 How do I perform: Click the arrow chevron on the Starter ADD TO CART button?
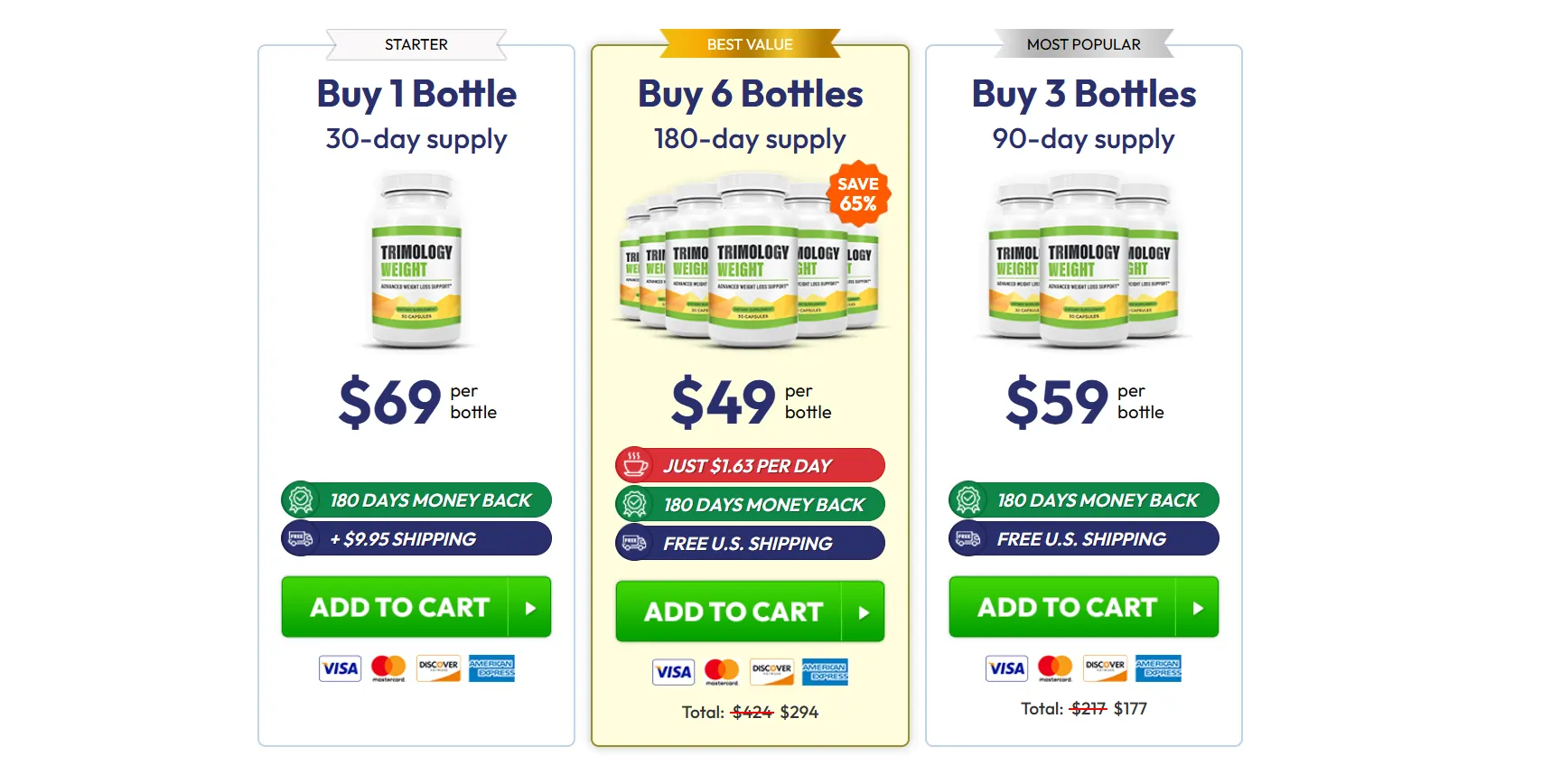point(529,607)
